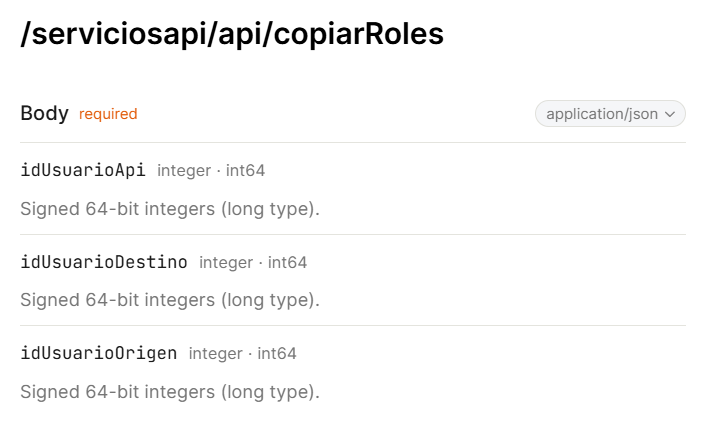
Task: Click the description text under idUsuarioDestino
Action: [x=170, y=300]
